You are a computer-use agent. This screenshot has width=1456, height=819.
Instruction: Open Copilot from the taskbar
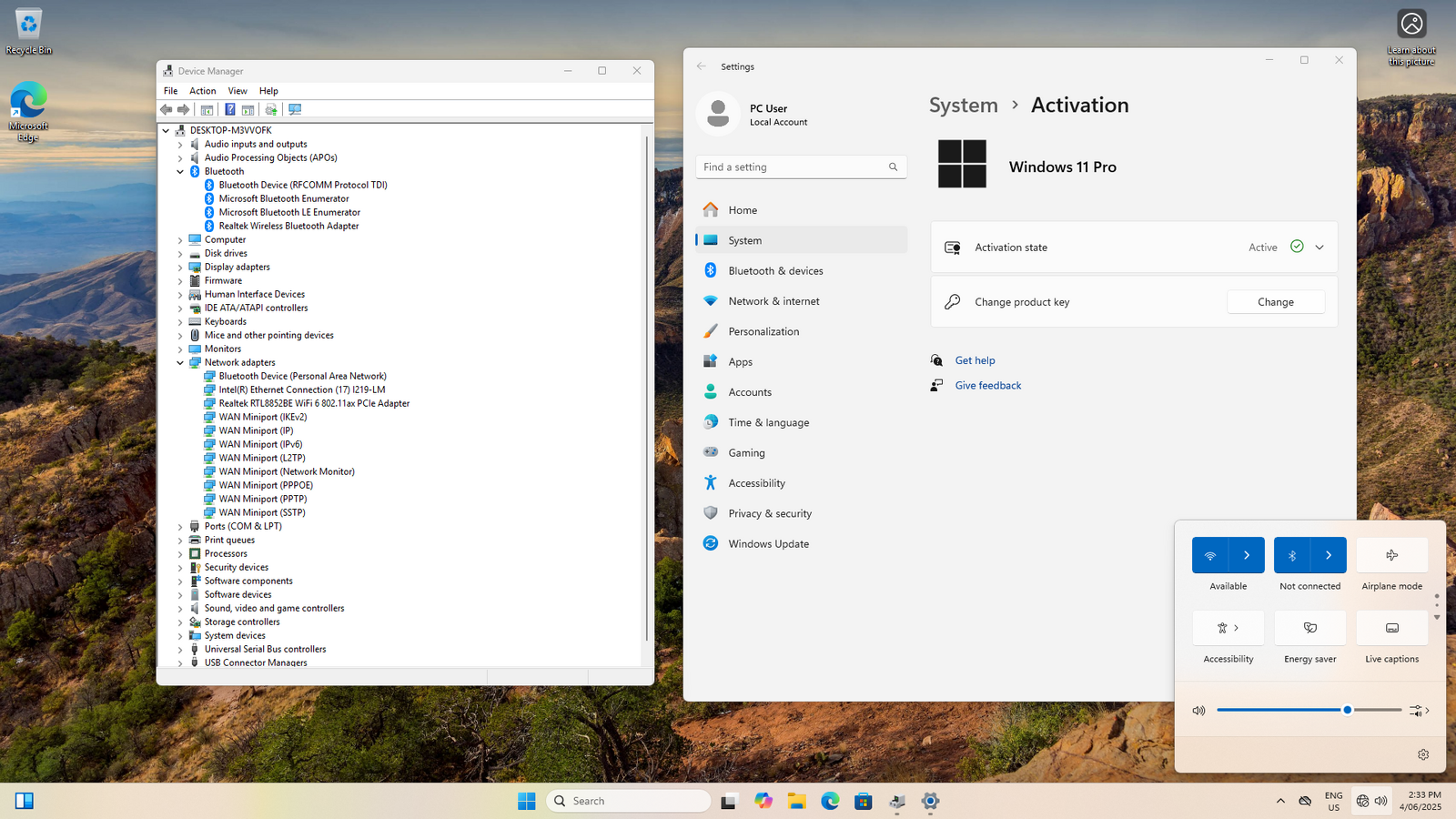tap(763, 801)
